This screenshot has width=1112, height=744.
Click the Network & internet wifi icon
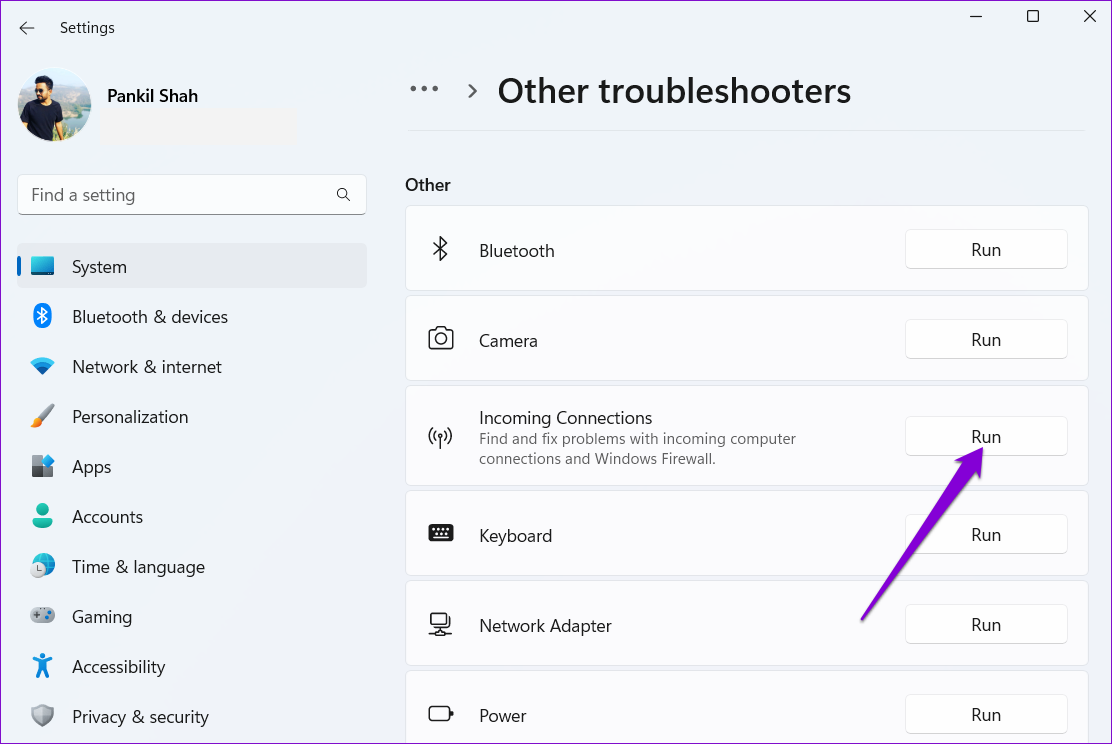tap(43, 366)
